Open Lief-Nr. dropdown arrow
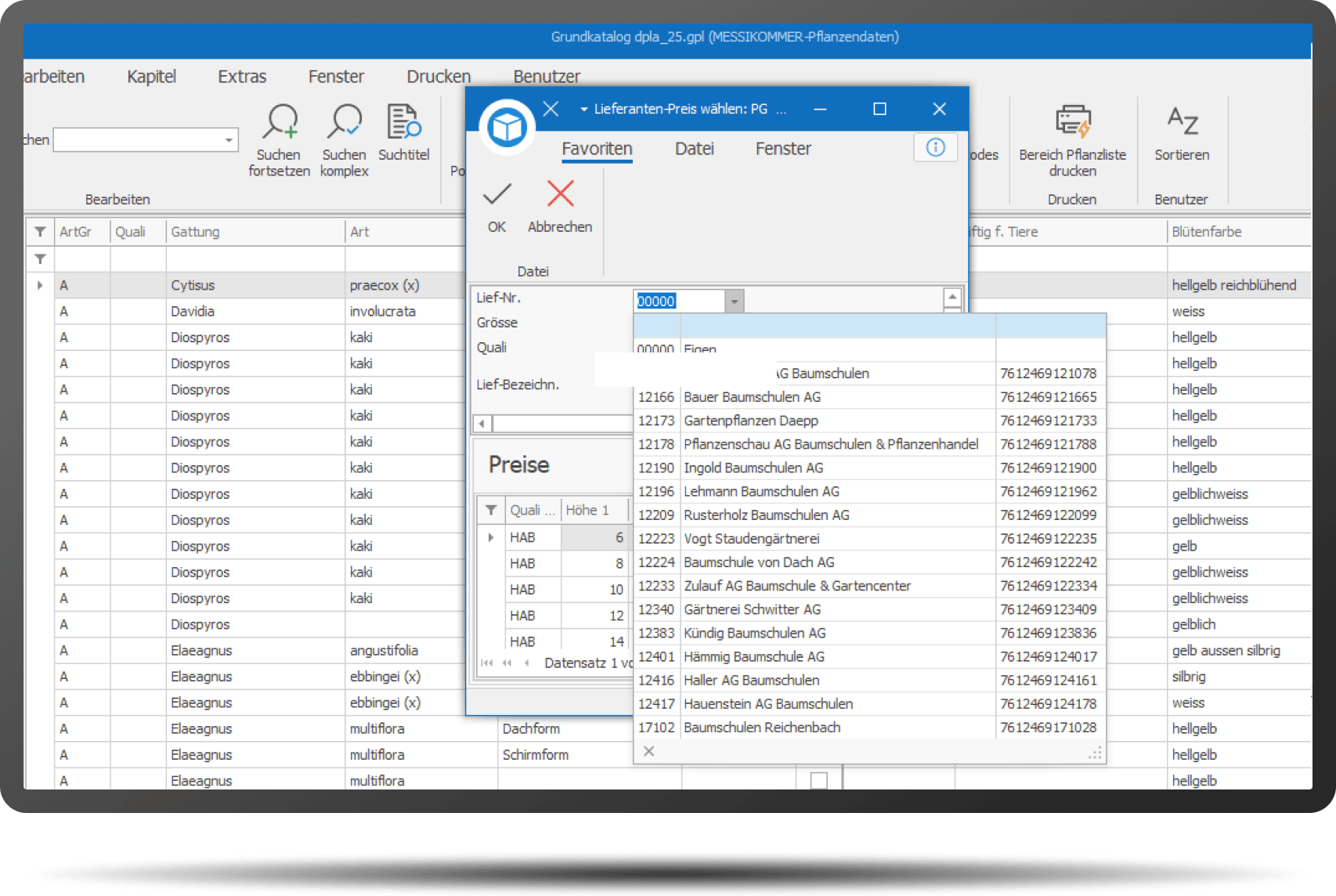The height and width of the screenshot is (896, 1336). [x=735, y=301]
